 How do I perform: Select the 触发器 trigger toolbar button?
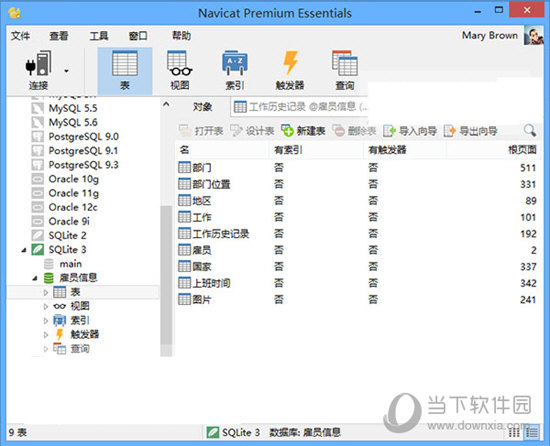(x=290, y=70)
